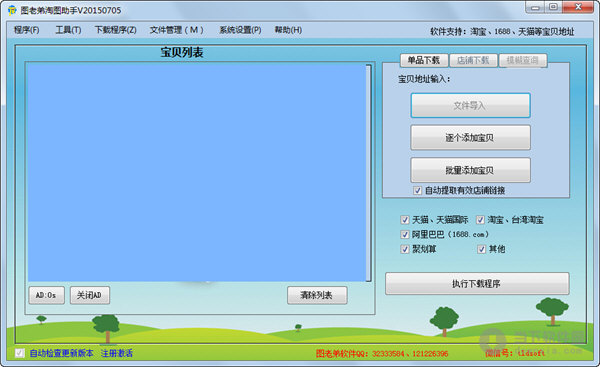Click the 注册激活 link
This screenshot has width=600, height=367.
[x=117, y=353]
